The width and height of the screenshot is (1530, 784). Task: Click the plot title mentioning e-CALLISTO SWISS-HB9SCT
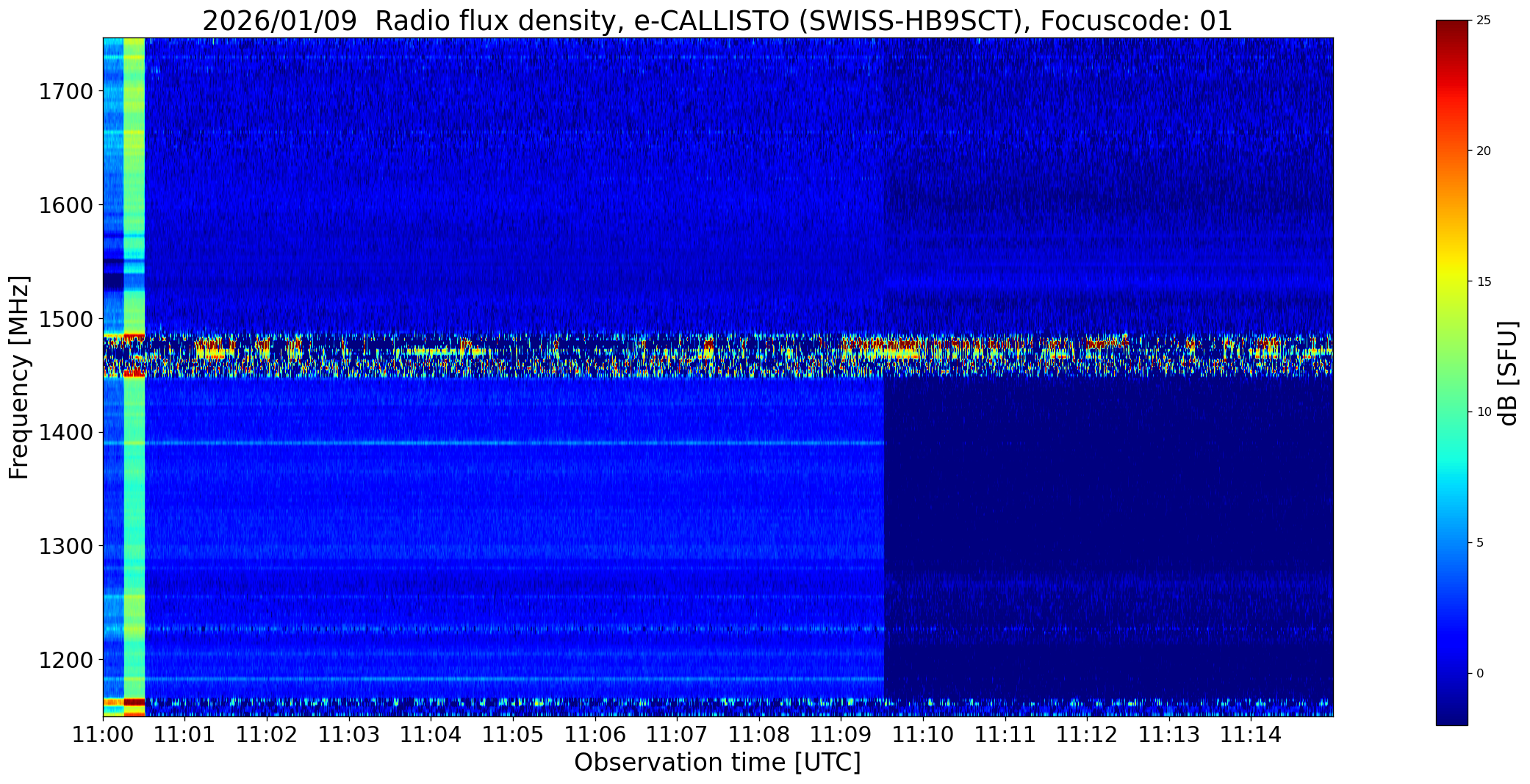pyautogui.click(x=717, y=21)
